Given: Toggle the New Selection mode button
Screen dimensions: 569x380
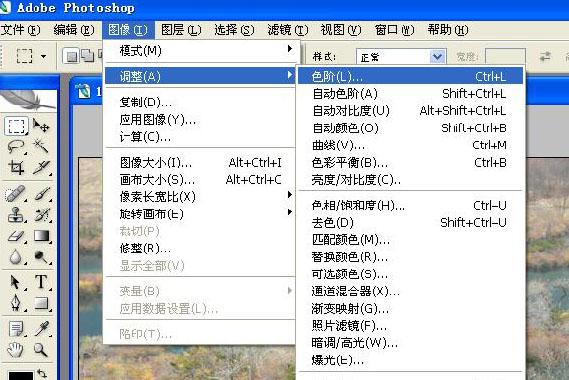Looking at the screenshot, I should tap(71, 56).
